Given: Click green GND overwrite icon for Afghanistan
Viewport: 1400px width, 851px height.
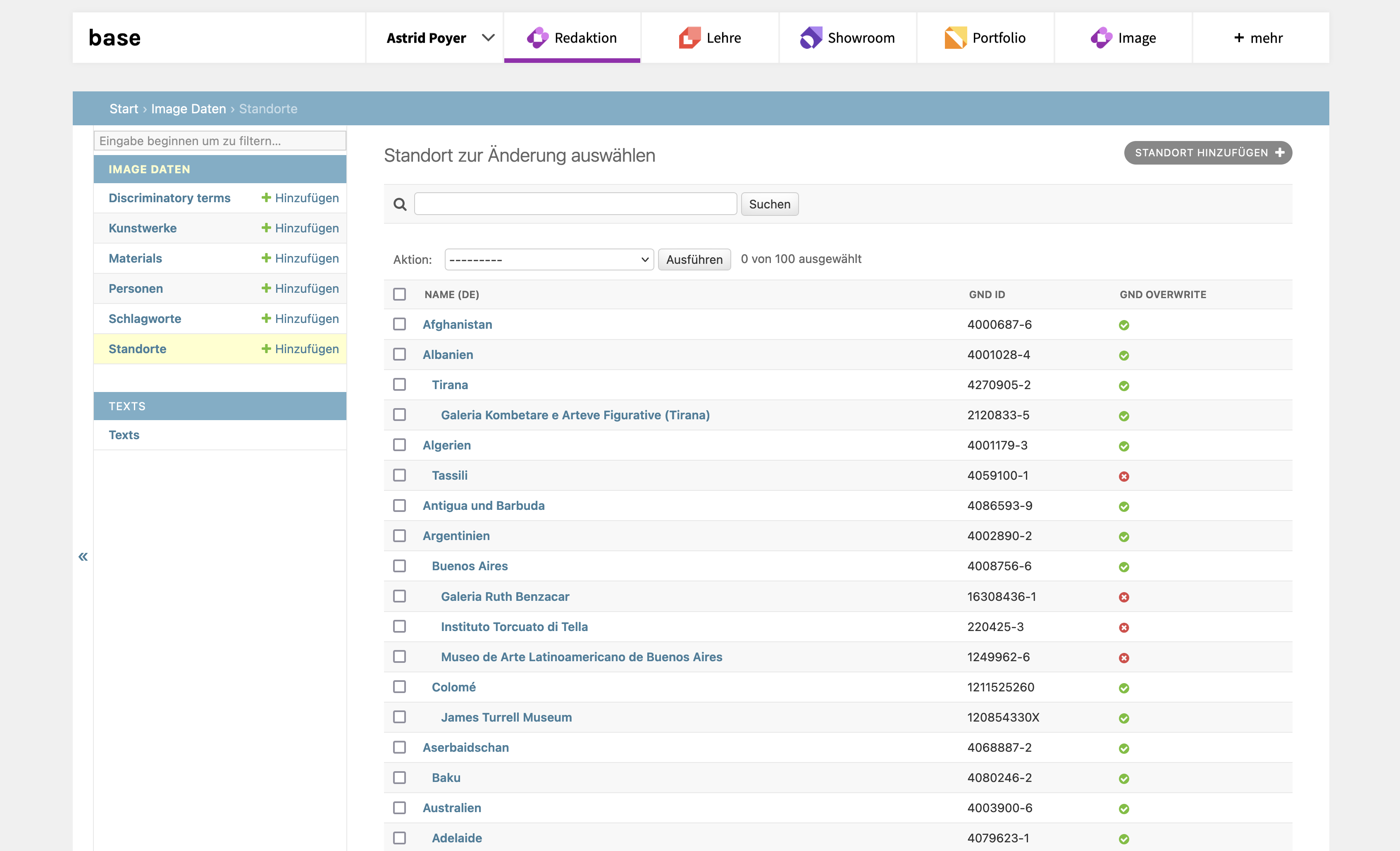Looking at the screenshot, I should click(1124, 325).
